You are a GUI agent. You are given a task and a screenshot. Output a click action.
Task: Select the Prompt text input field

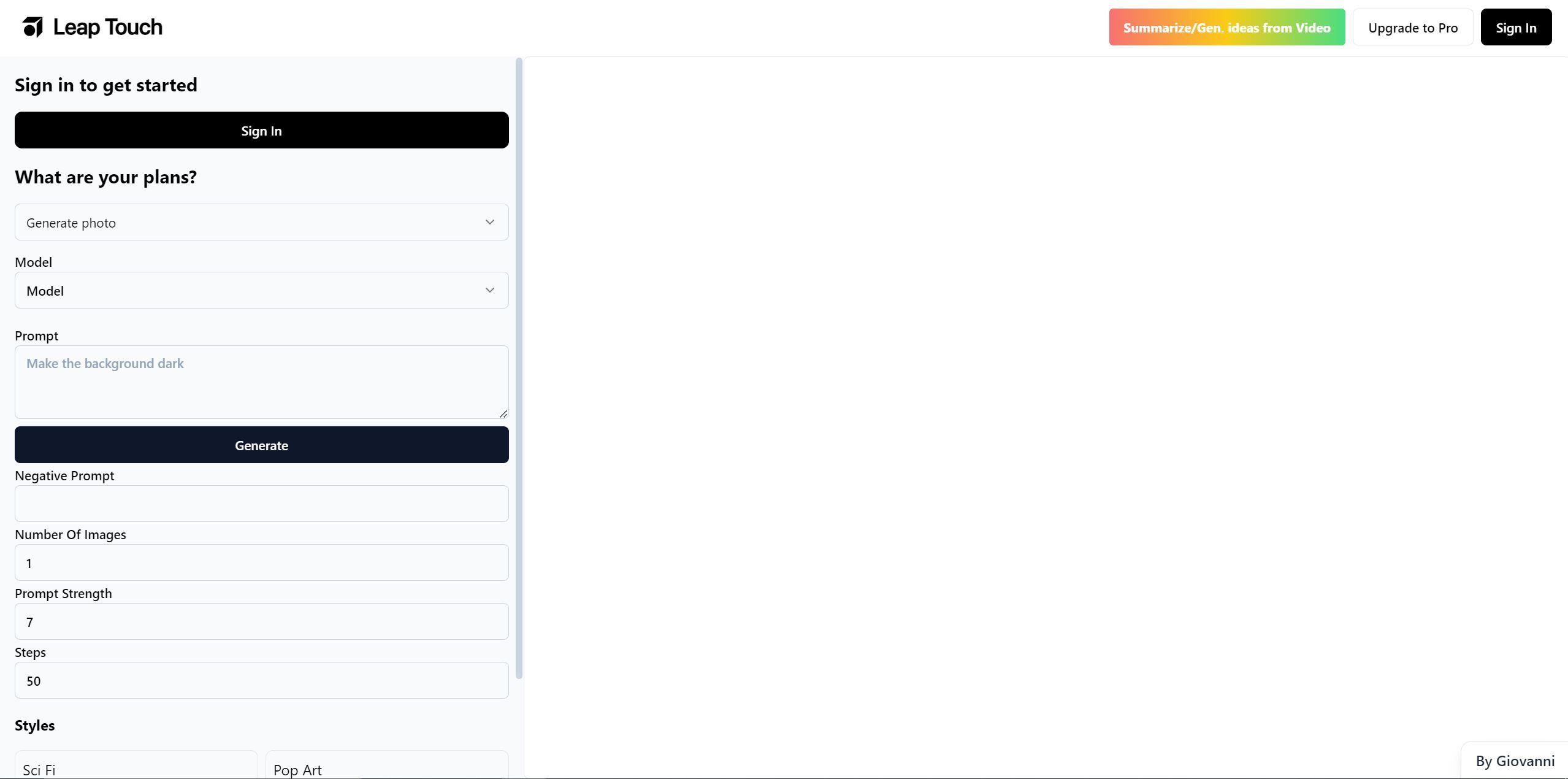261,382
